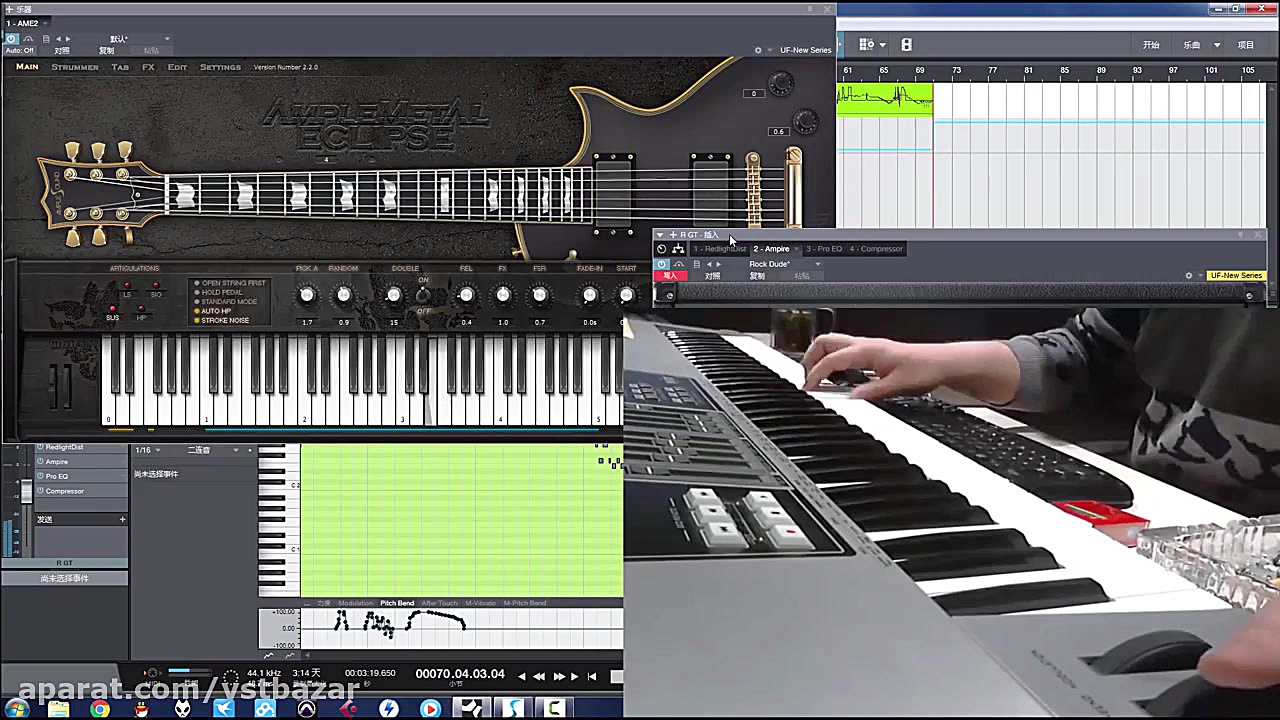This screenshot has width=1280, height=720.
Task: Launch Google Chrome from the taskbar
Action: coord(100,711)
